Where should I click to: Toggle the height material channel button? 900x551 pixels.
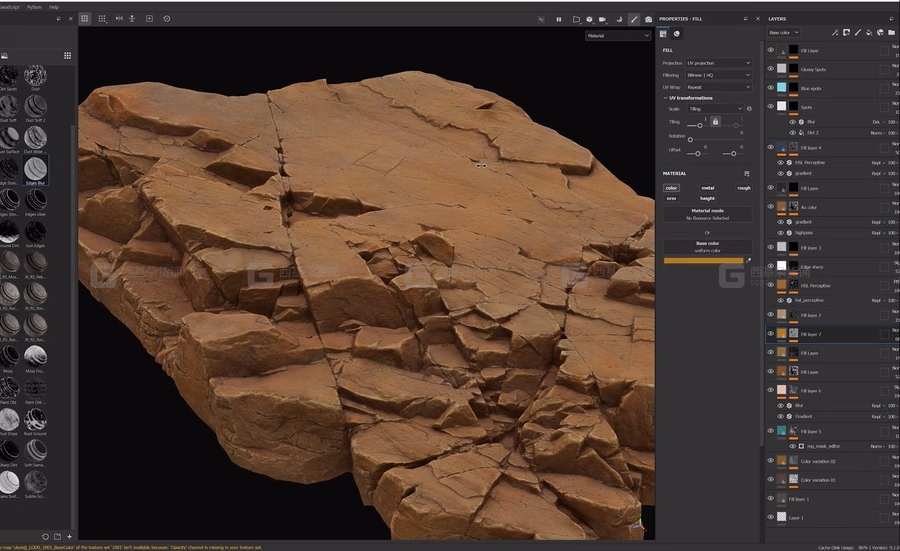pos(707,198)
